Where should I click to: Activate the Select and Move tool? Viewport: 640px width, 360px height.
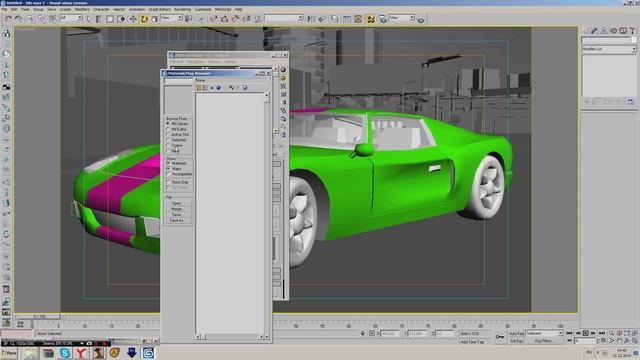tap(133, 18)
